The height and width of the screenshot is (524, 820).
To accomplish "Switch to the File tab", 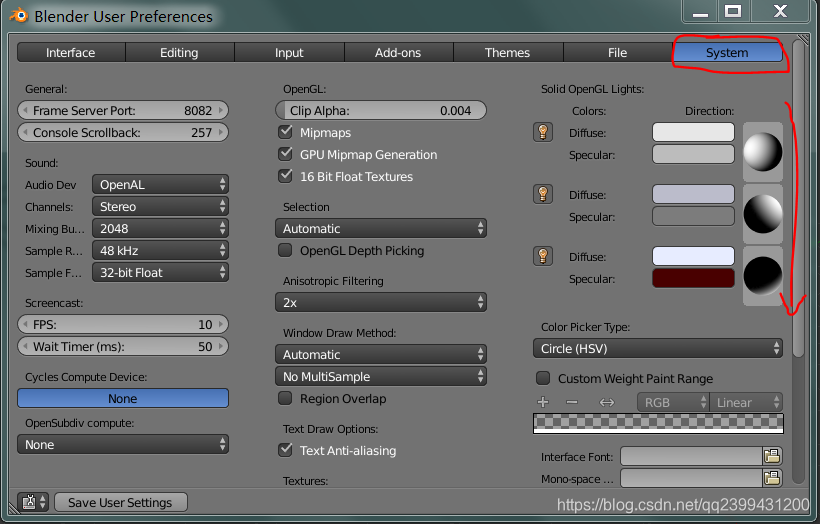I will click(618, 52).
